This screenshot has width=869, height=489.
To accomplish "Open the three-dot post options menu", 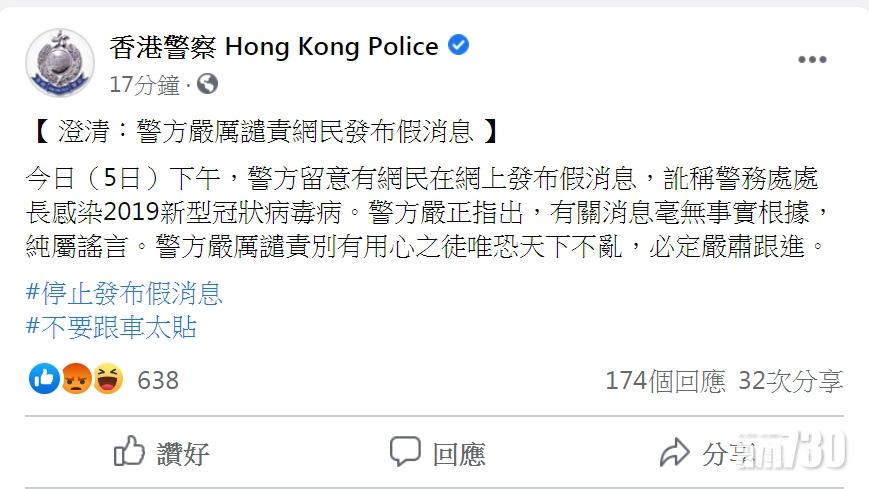I will tap(812, 60).
